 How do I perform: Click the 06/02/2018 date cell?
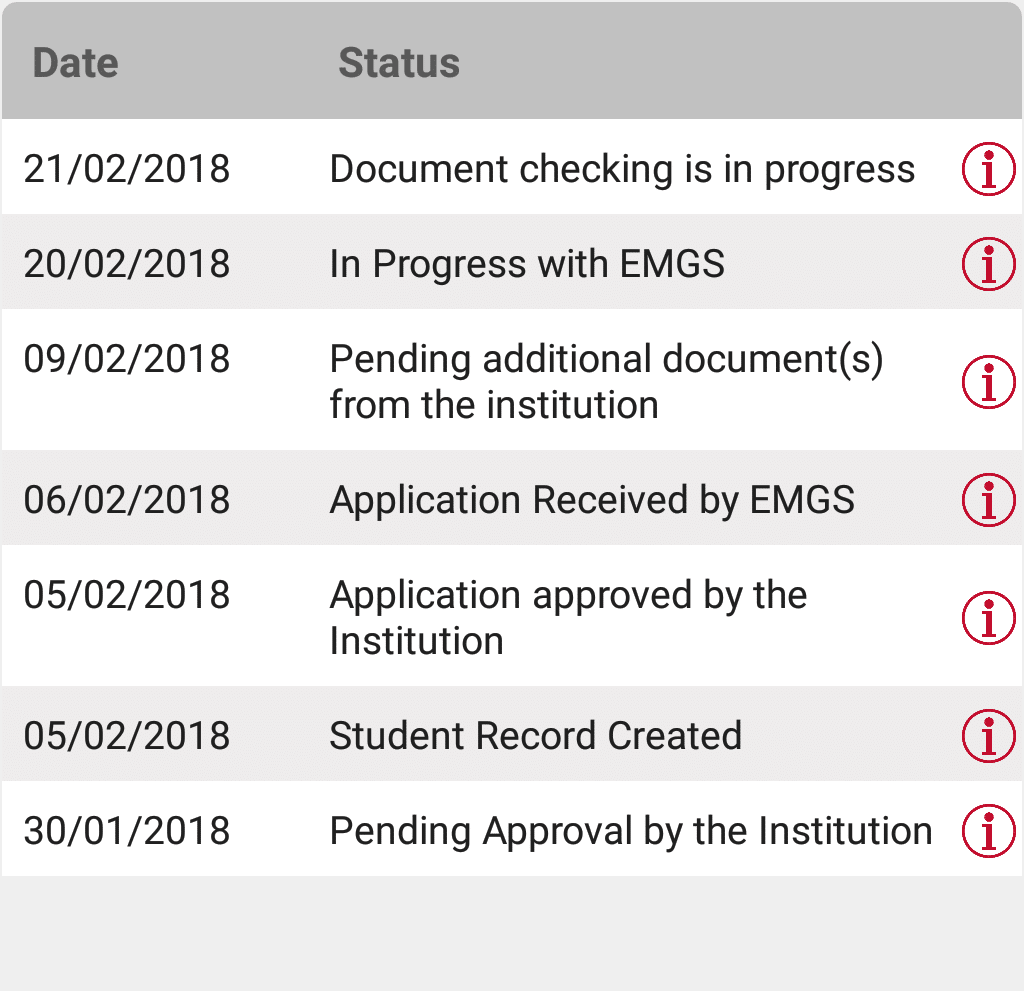[x=127, y=499]
